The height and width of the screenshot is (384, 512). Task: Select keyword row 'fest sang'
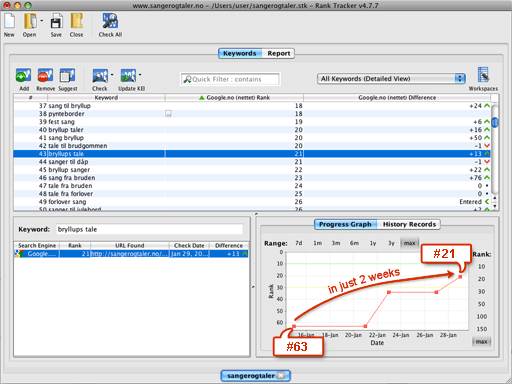[252, 122]
